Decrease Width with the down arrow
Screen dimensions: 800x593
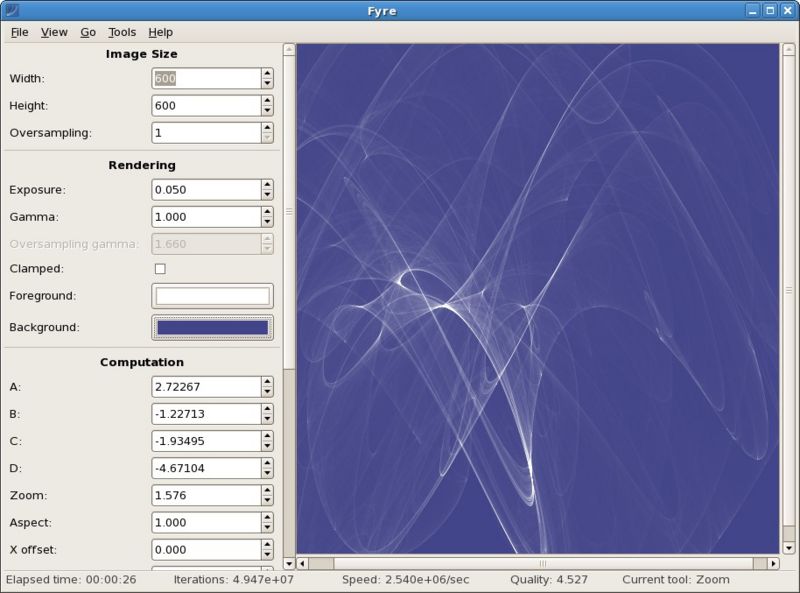(x=267, y=84)
